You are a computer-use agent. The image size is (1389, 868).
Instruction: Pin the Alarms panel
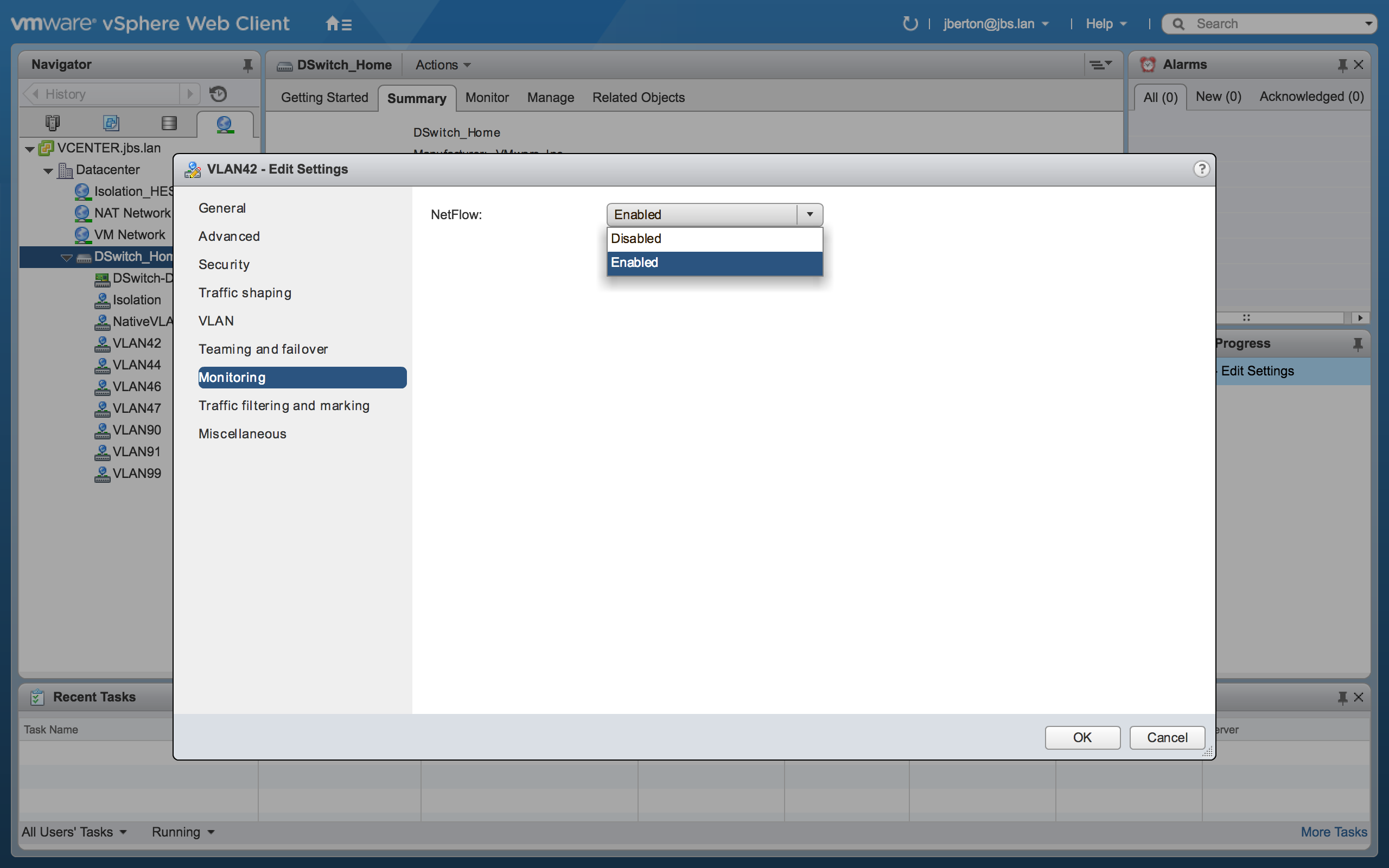(1342, 65)
